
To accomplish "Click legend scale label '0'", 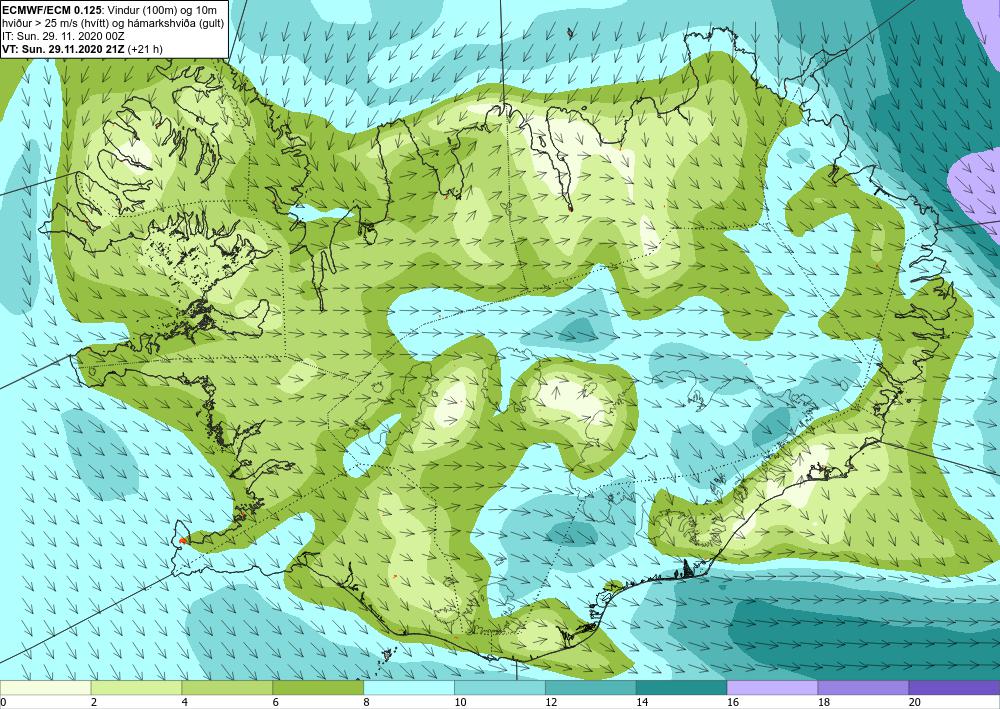I will 3,703.
